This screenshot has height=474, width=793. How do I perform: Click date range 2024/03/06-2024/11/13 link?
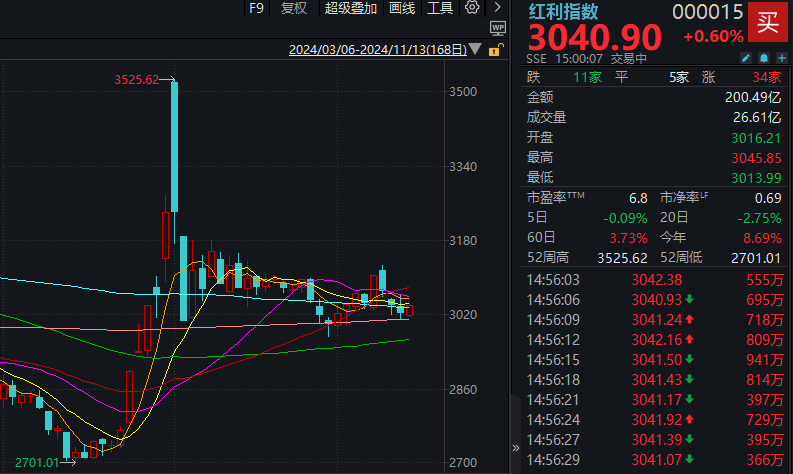click(378, 50)
